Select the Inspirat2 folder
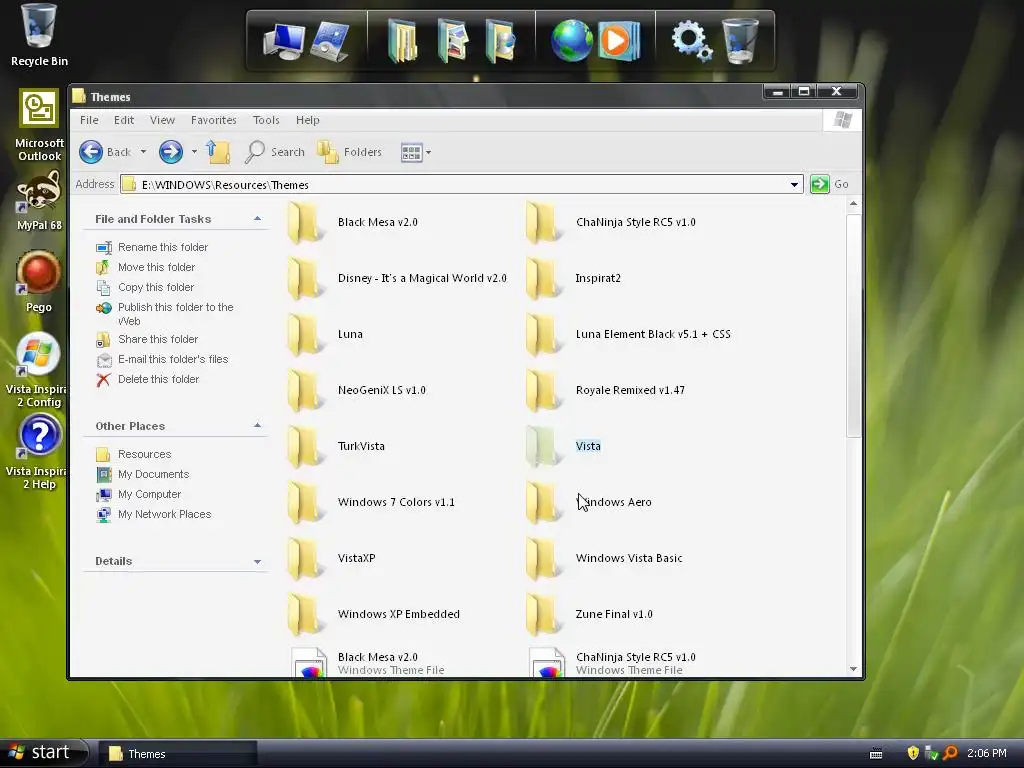Image resolution: width=1024 pixels, height=768 pixels. (x=573, y=278)
